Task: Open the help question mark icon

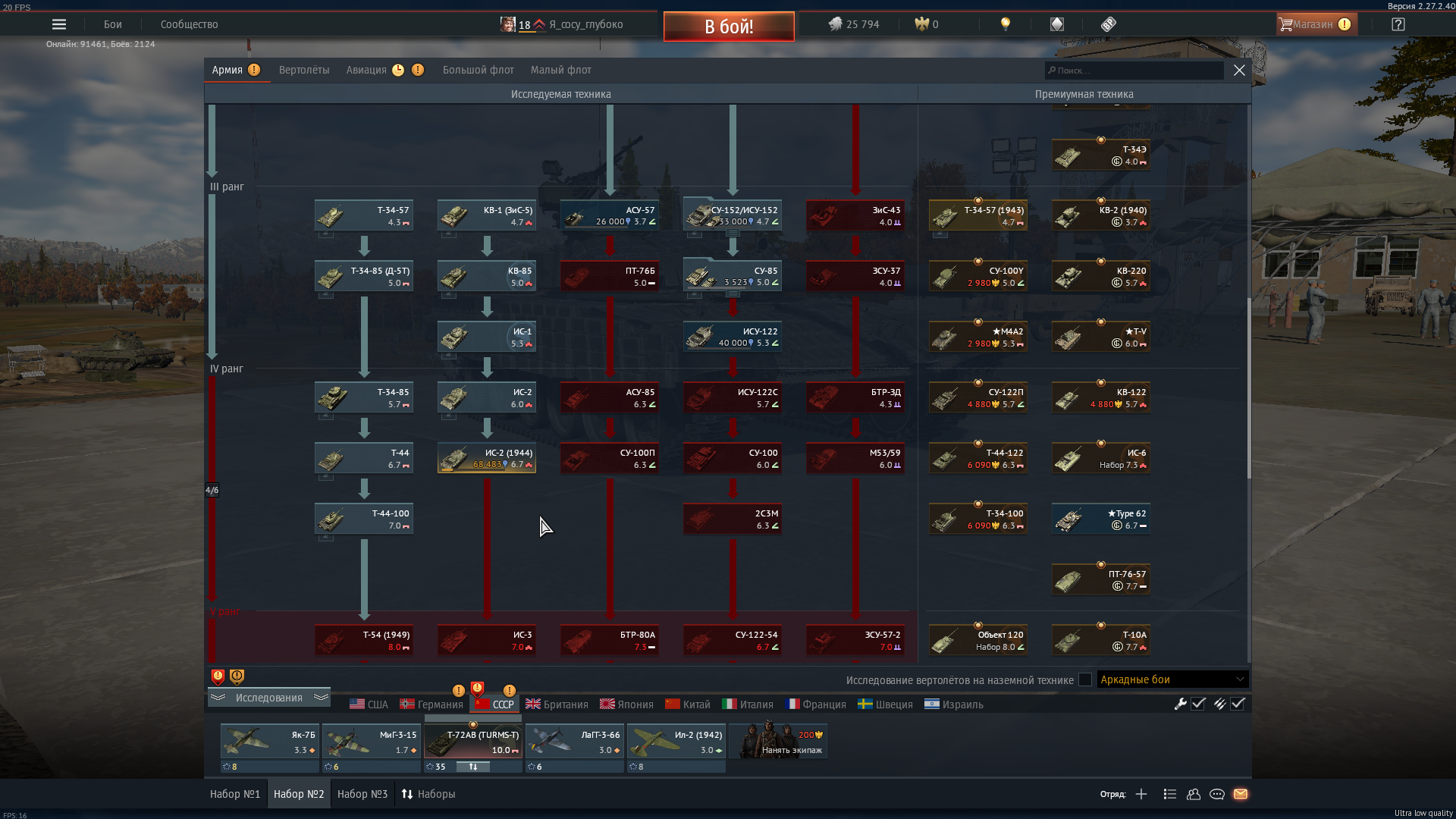Action: (x=1398, y=24)
